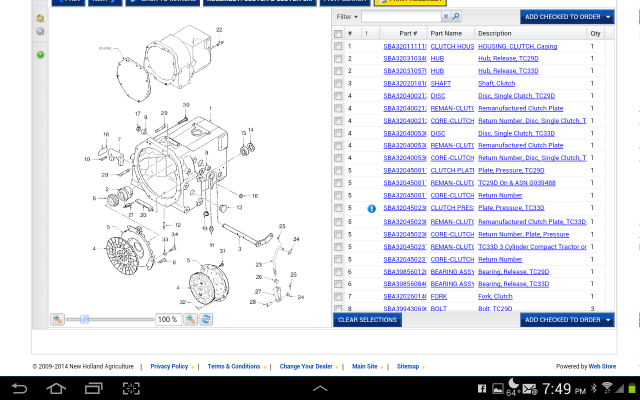The width and height of the screenshot is (640, 400).
Task: Expand the upward chevron in the navigation bar
Action: [320, 388]
